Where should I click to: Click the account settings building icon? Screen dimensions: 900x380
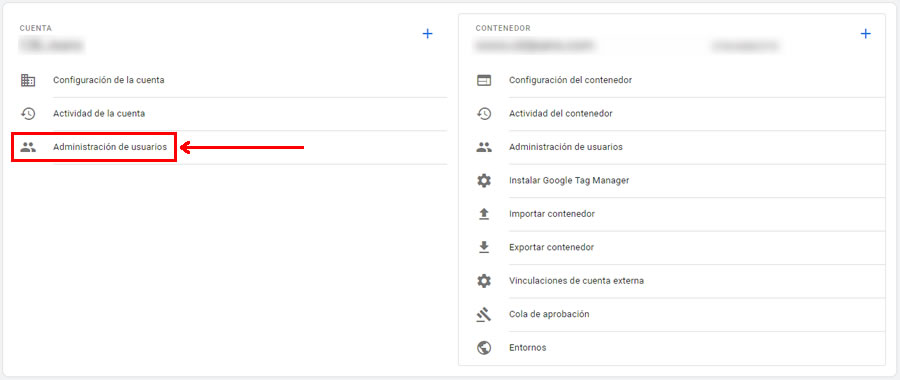[28, 80]
